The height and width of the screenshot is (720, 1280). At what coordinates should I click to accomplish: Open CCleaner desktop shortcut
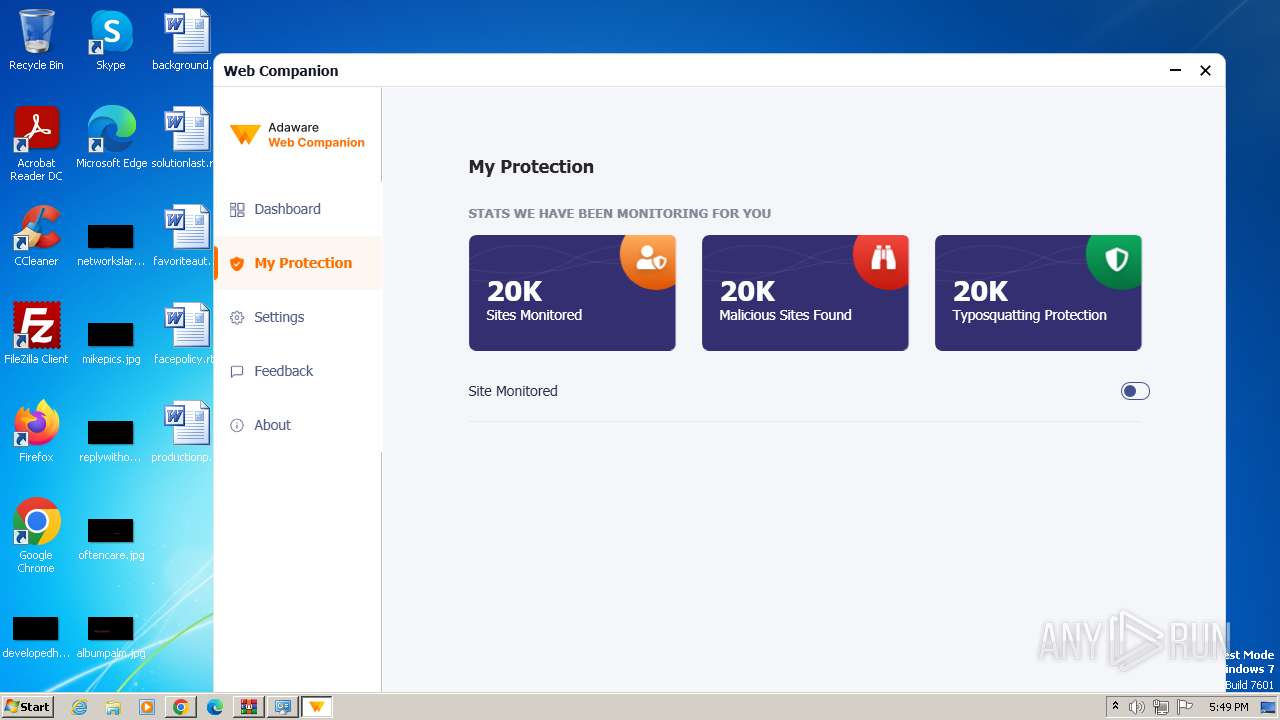(x=36, y=236)
